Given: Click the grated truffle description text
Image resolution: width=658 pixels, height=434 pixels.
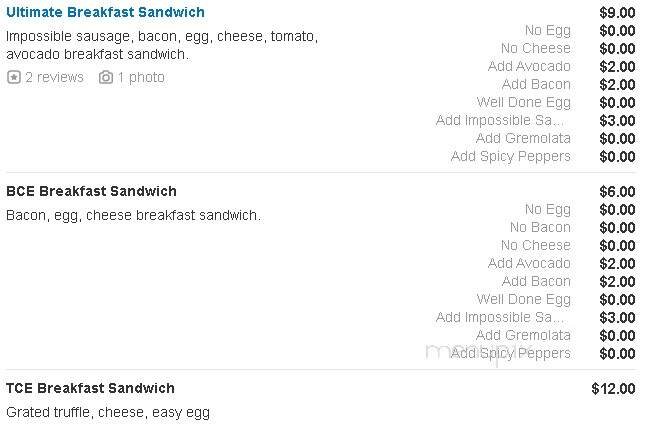Looking at the screenshot, I should point(108,412).
